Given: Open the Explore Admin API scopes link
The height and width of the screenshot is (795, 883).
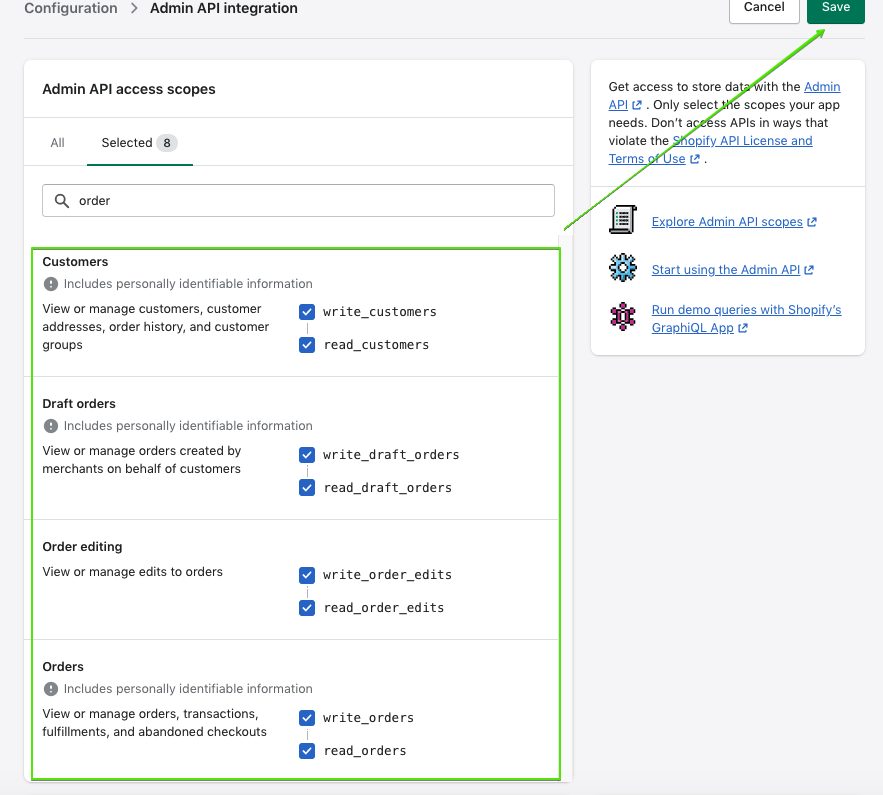Looking at the screenshot, I should coord(727,222).
